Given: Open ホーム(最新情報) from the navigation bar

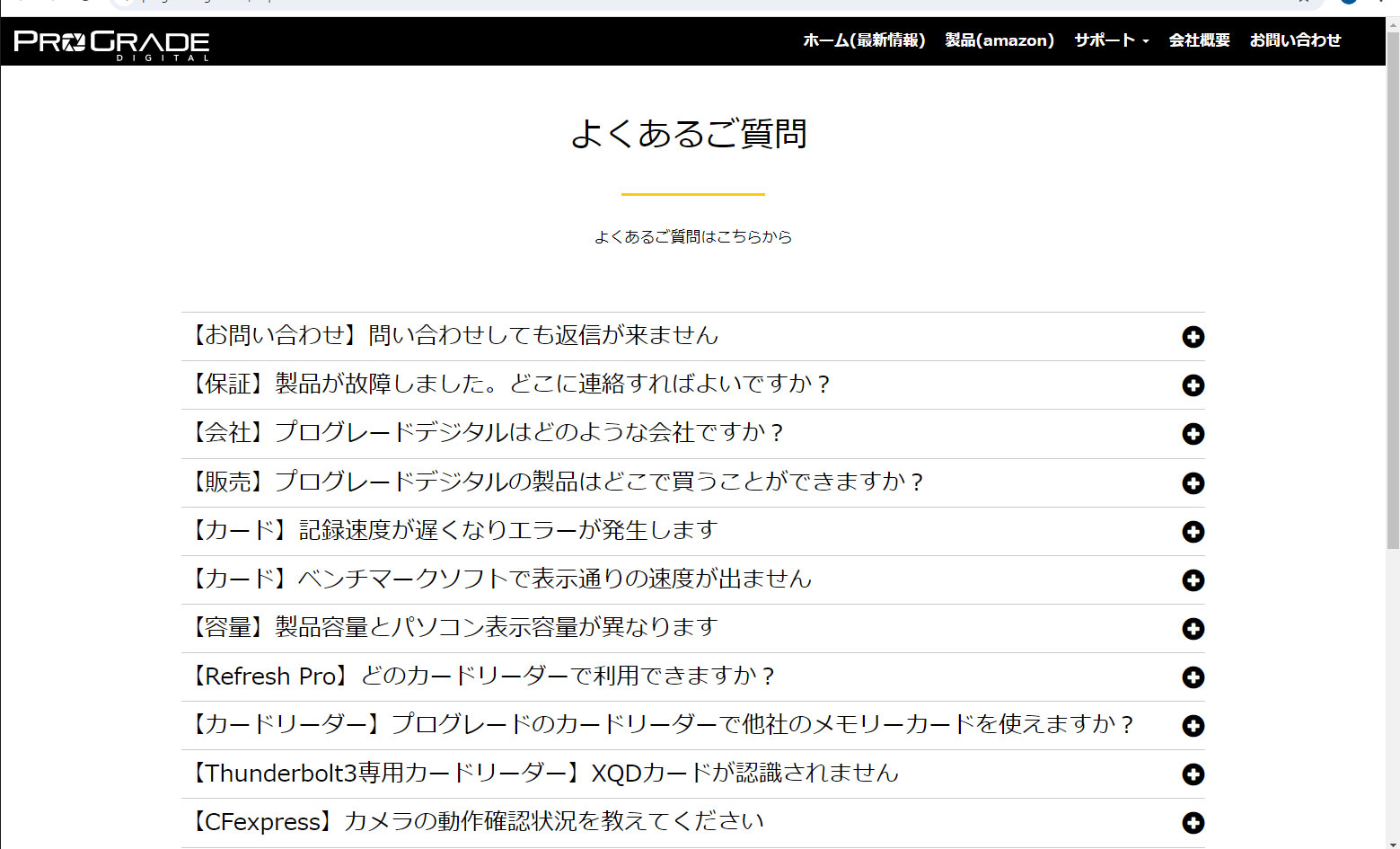Looking at the screenshot, I should [x=864, y=40].
